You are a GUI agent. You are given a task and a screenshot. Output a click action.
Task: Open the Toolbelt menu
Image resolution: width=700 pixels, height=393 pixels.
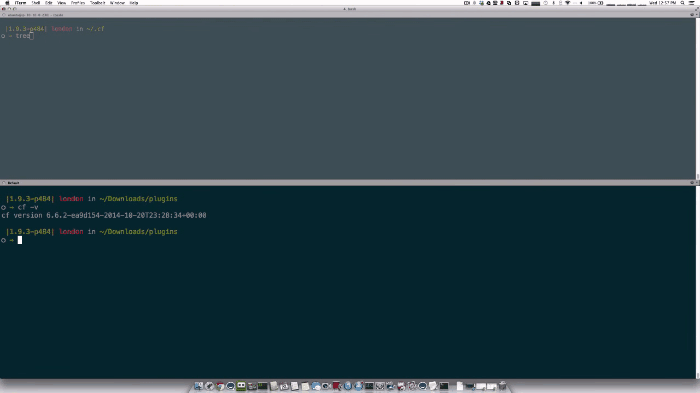97,3
